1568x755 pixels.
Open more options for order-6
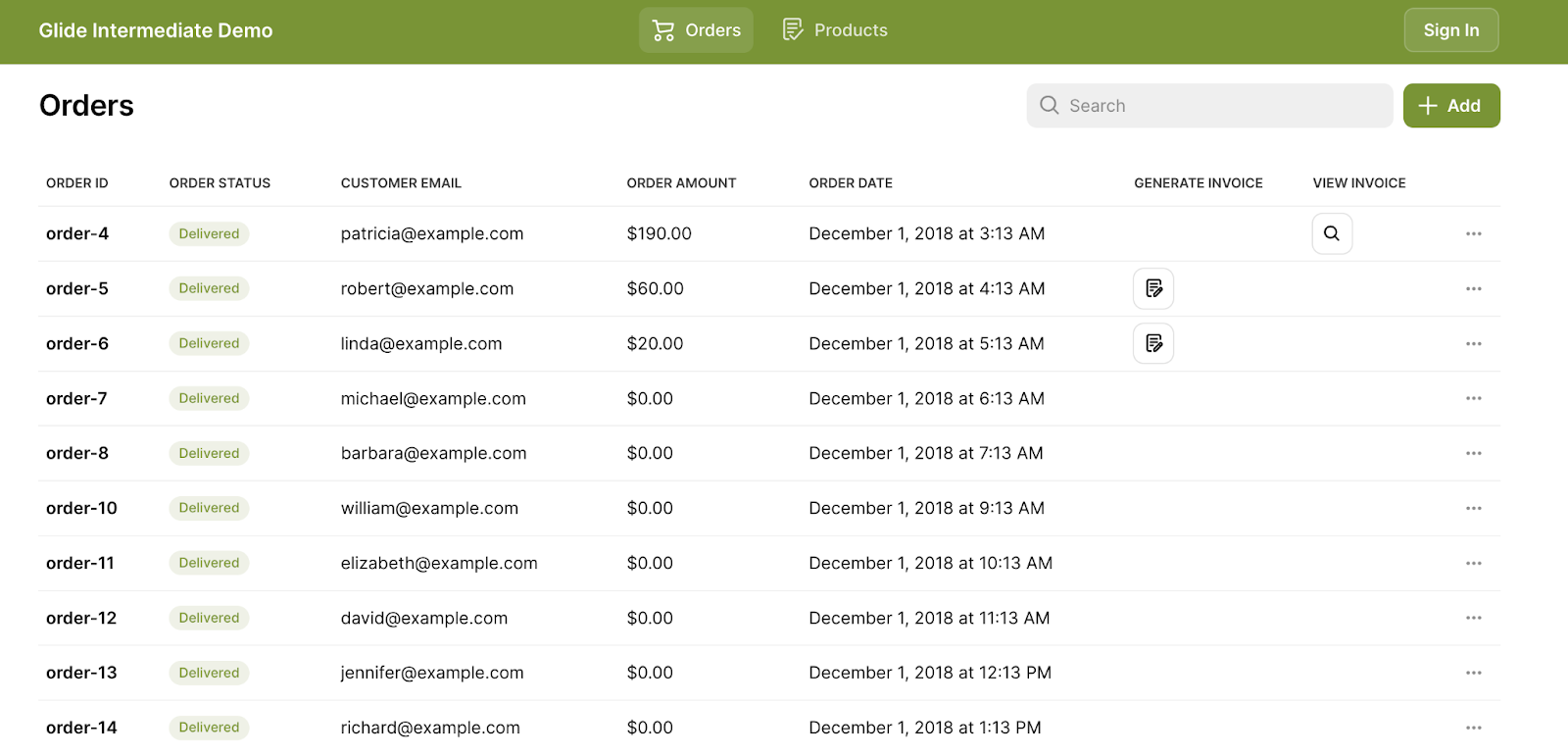1474,343
